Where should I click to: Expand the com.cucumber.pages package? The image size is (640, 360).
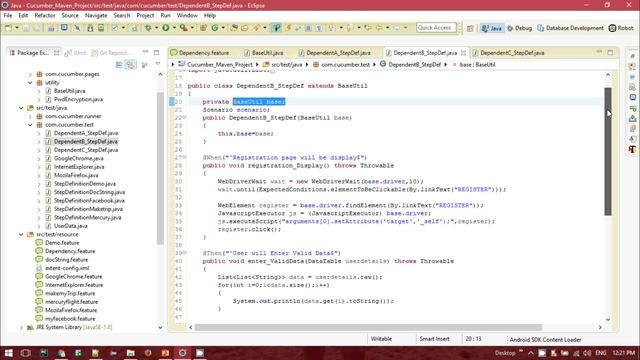tap(30, 74)
